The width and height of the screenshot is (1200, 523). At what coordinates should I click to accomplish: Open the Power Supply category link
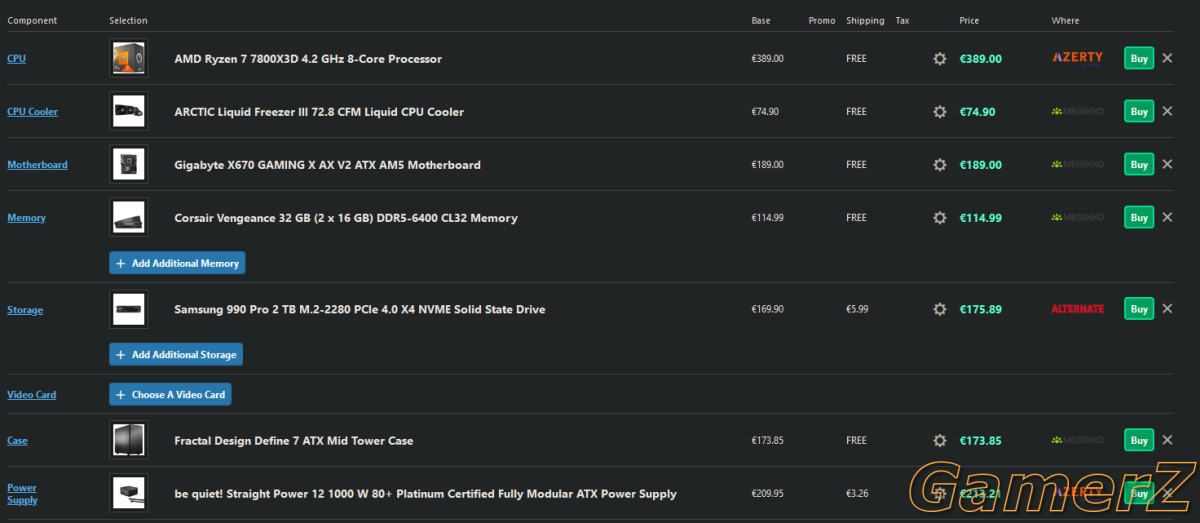22,494
